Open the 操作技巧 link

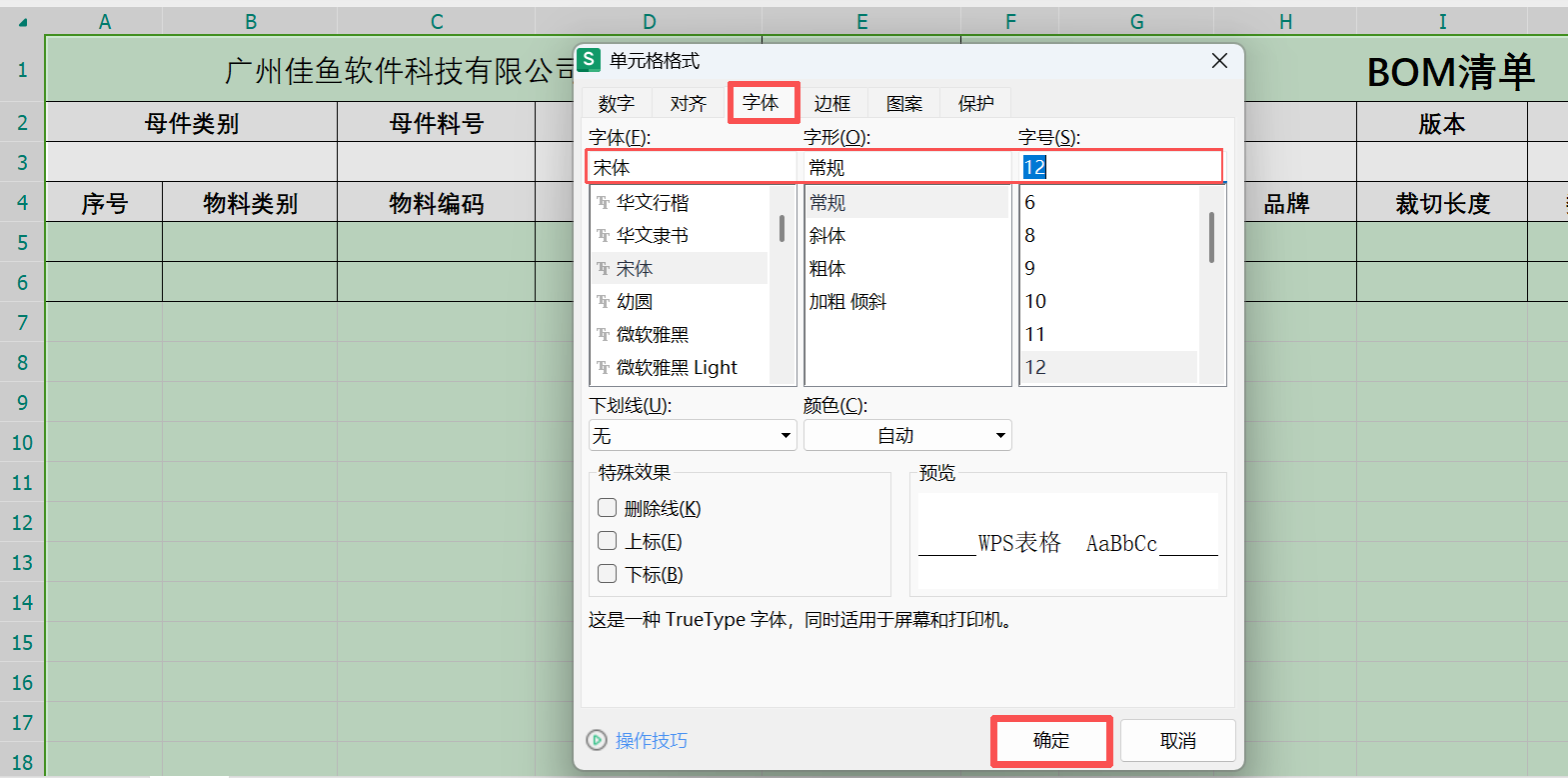point(652,740)
